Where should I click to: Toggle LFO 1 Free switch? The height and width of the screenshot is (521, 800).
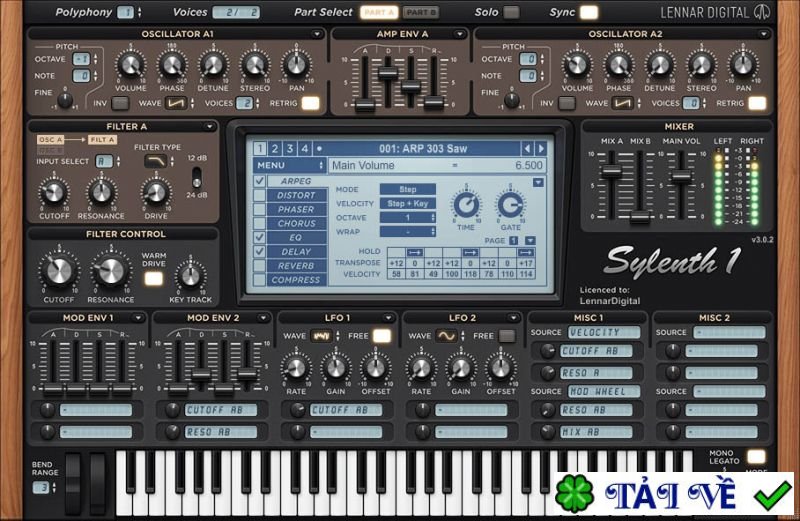coord(382,336)
